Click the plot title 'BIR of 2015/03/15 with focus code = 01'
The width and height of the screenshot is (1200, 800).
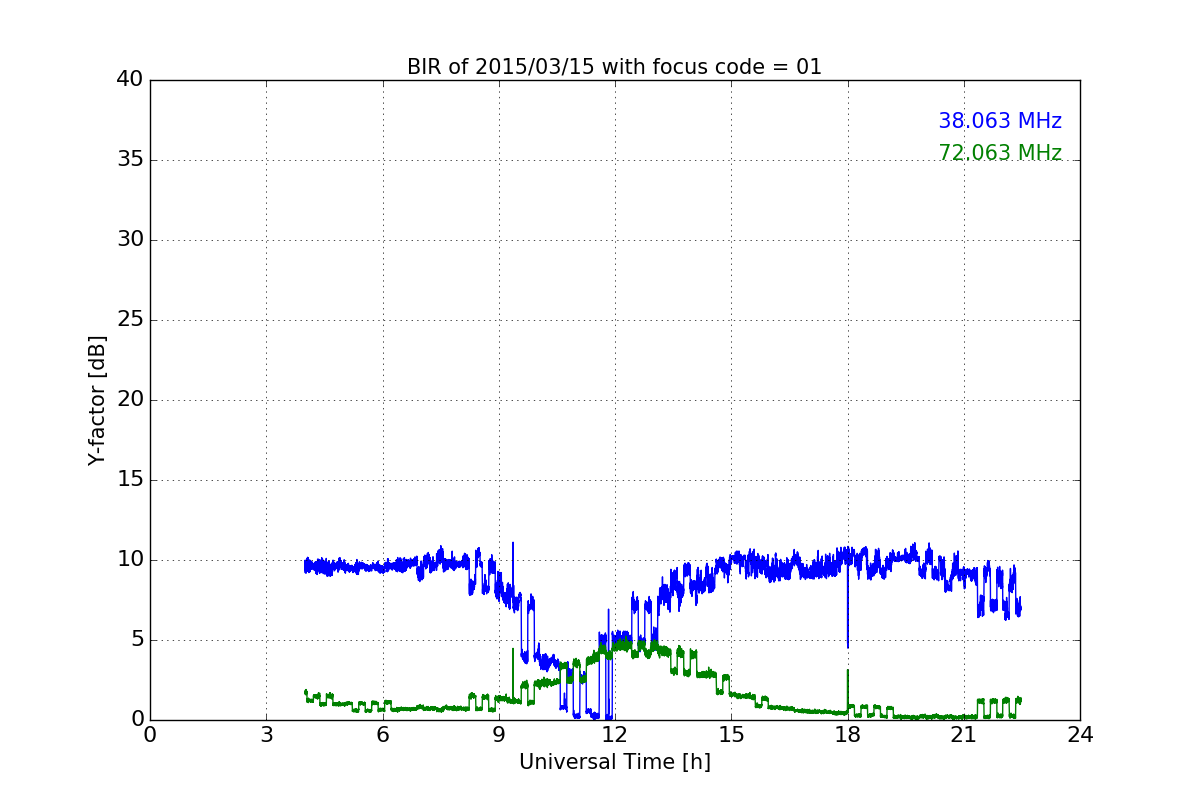click(x=614, y=67)
